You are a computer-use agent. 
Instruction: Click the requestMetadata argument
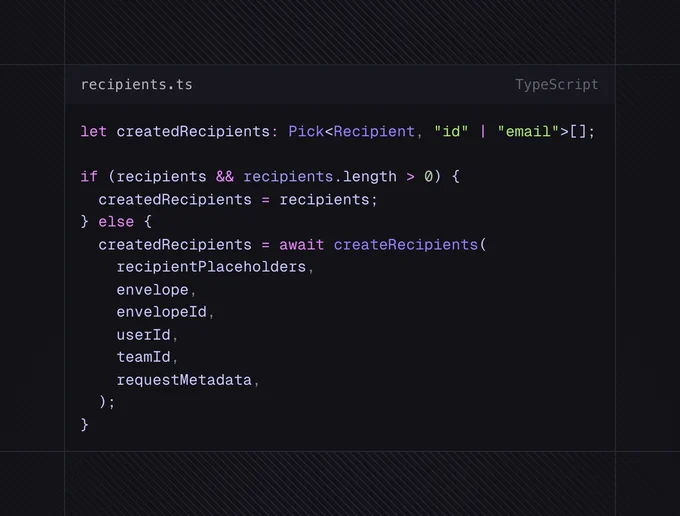coord(184,380)
